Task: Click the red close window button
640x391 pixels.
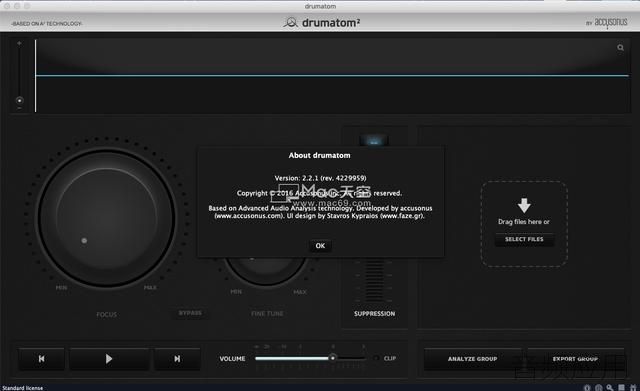Action: (7, 6)
